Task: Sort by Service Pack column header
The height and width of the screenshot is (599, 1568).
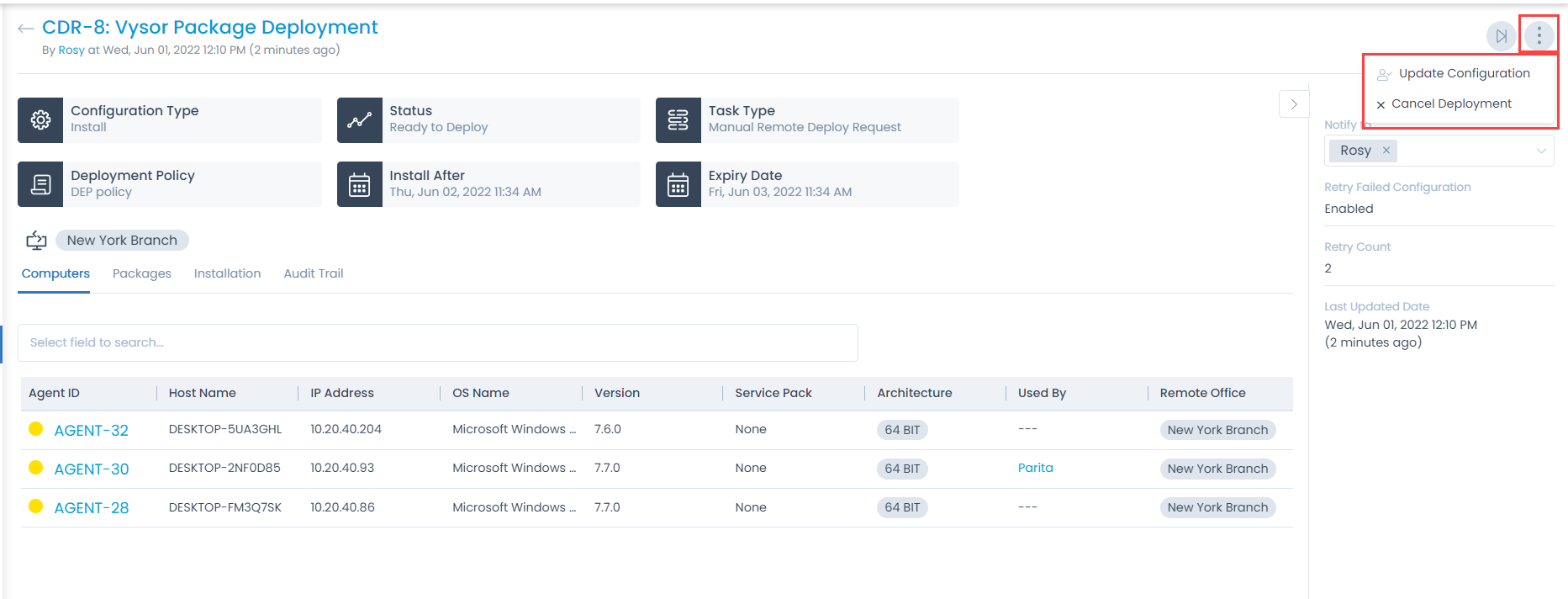Action: click(773, 393)
